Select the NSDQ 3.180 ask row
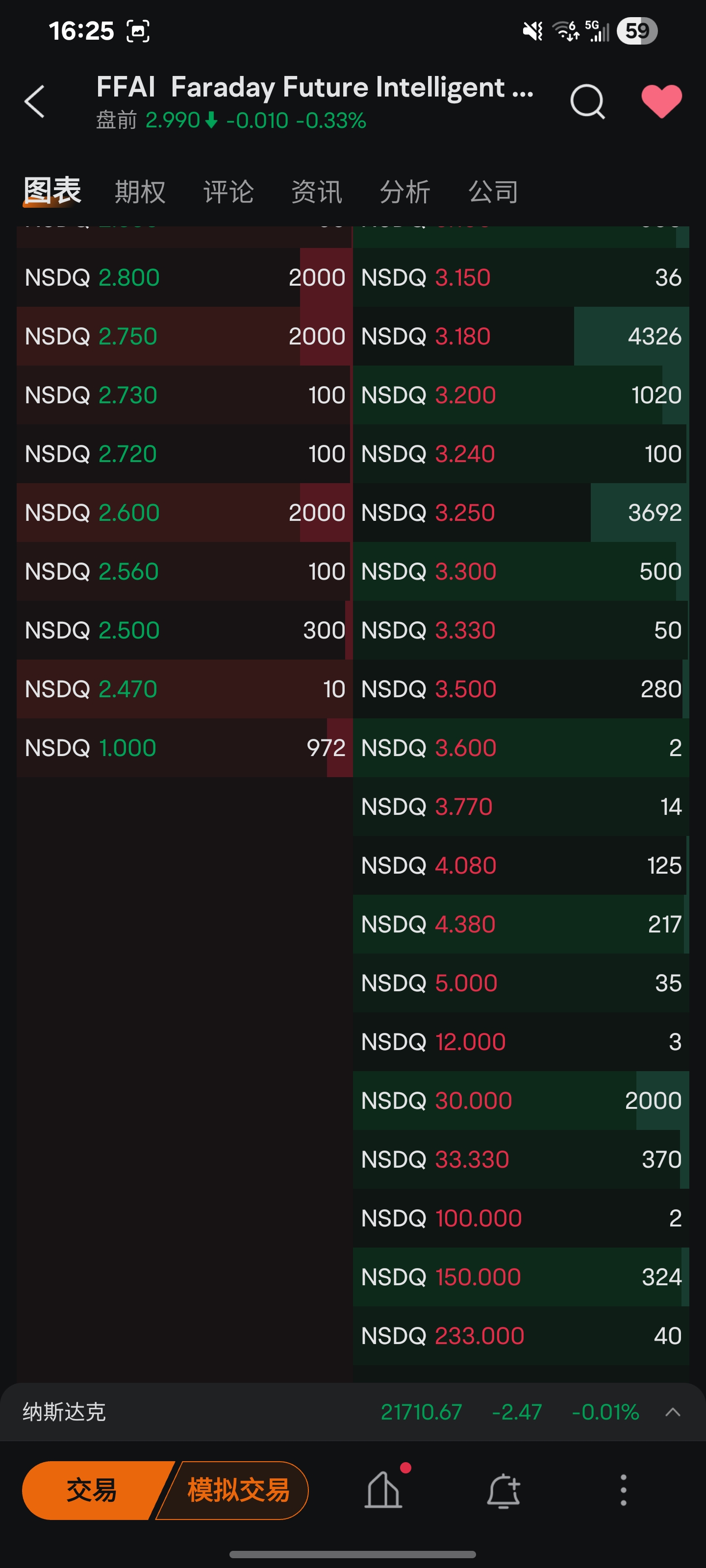 521,336
